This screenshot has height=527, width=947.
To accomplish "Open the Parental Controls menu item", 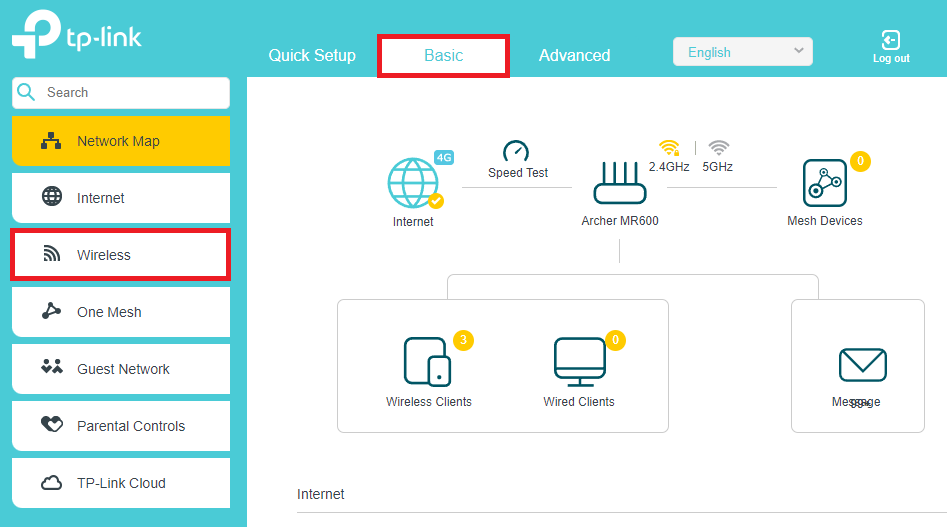I will [121, 426].
